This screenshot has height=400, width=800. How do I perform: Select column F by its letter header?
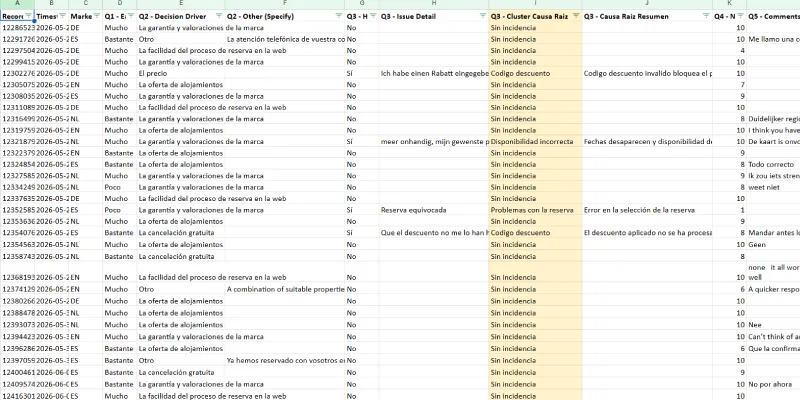(285, 4)
